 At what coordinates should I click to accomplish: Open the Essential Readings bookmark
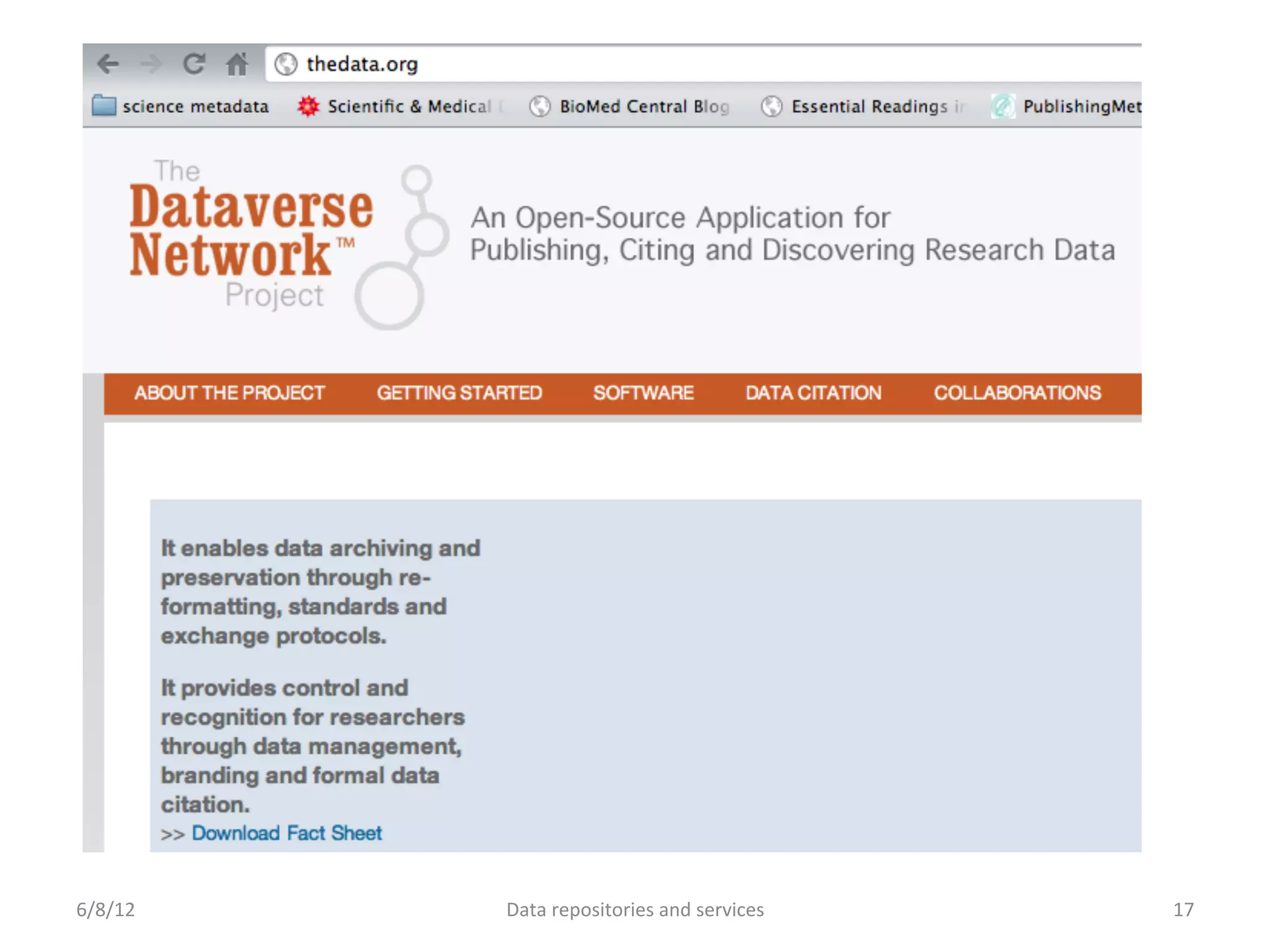tap(863, 107)
